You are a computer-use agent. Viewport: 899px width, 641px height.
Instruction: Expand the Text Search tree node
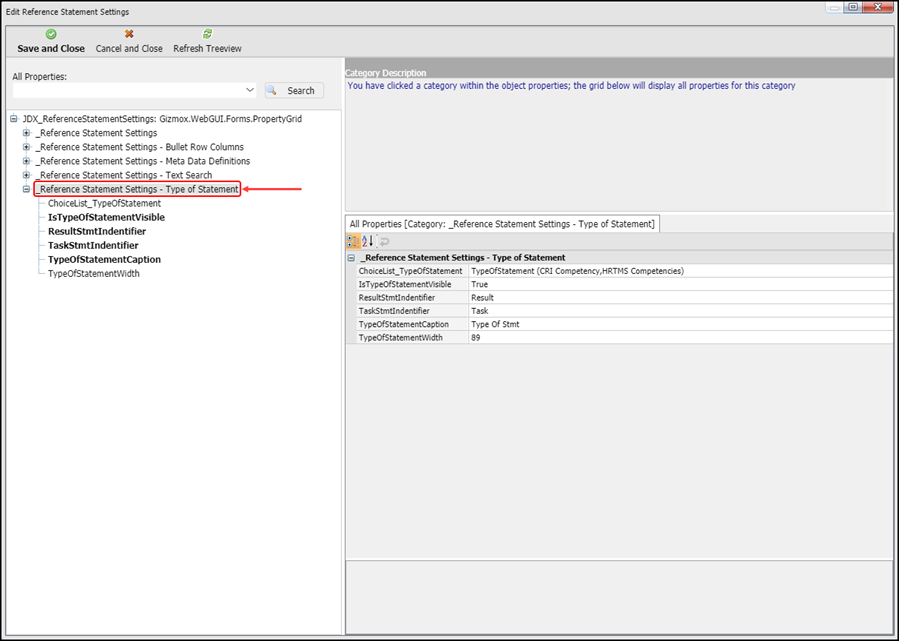pyautogui.click(x=27, y=175)
